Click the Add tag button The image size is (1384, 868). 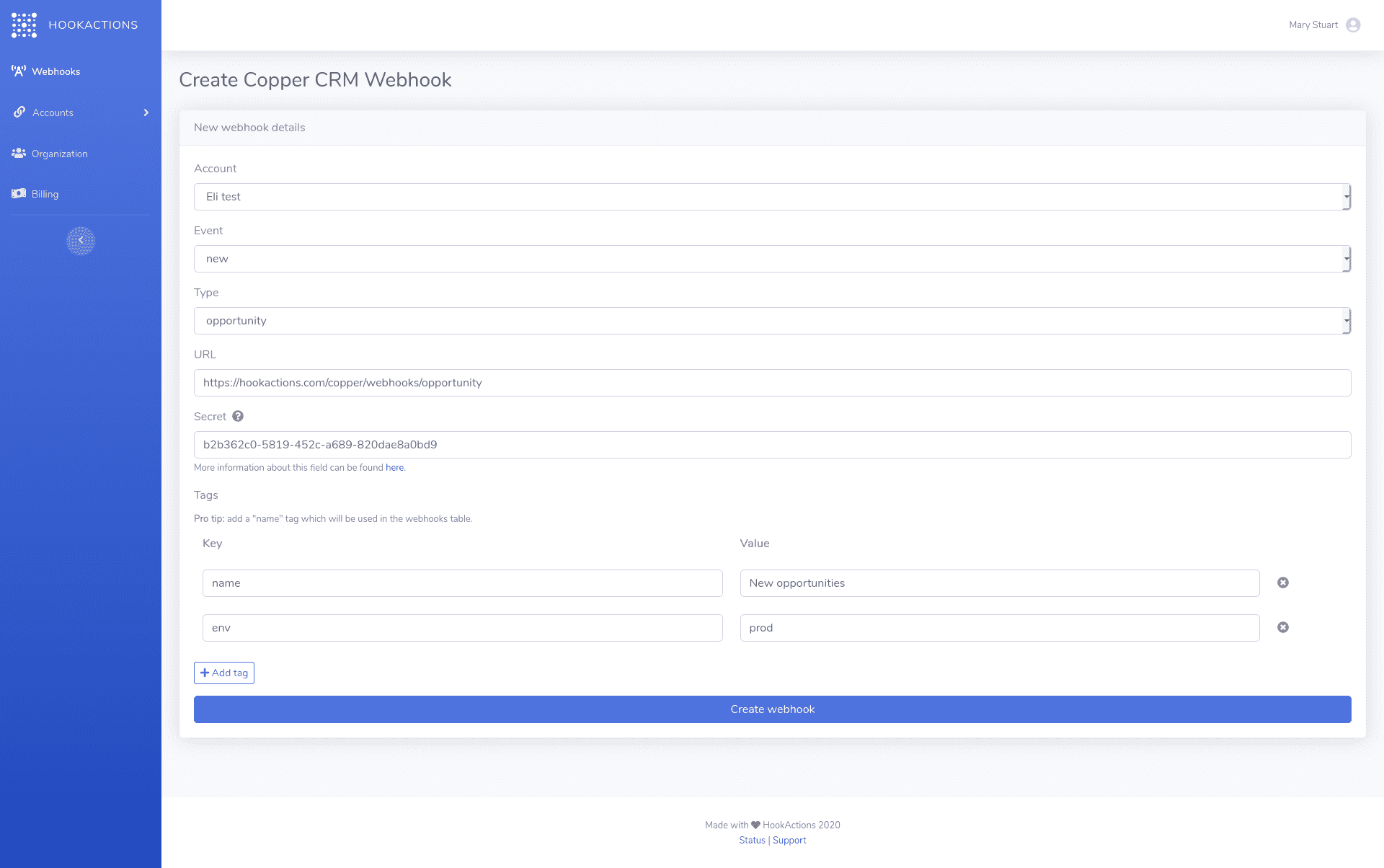click(224, 673)
